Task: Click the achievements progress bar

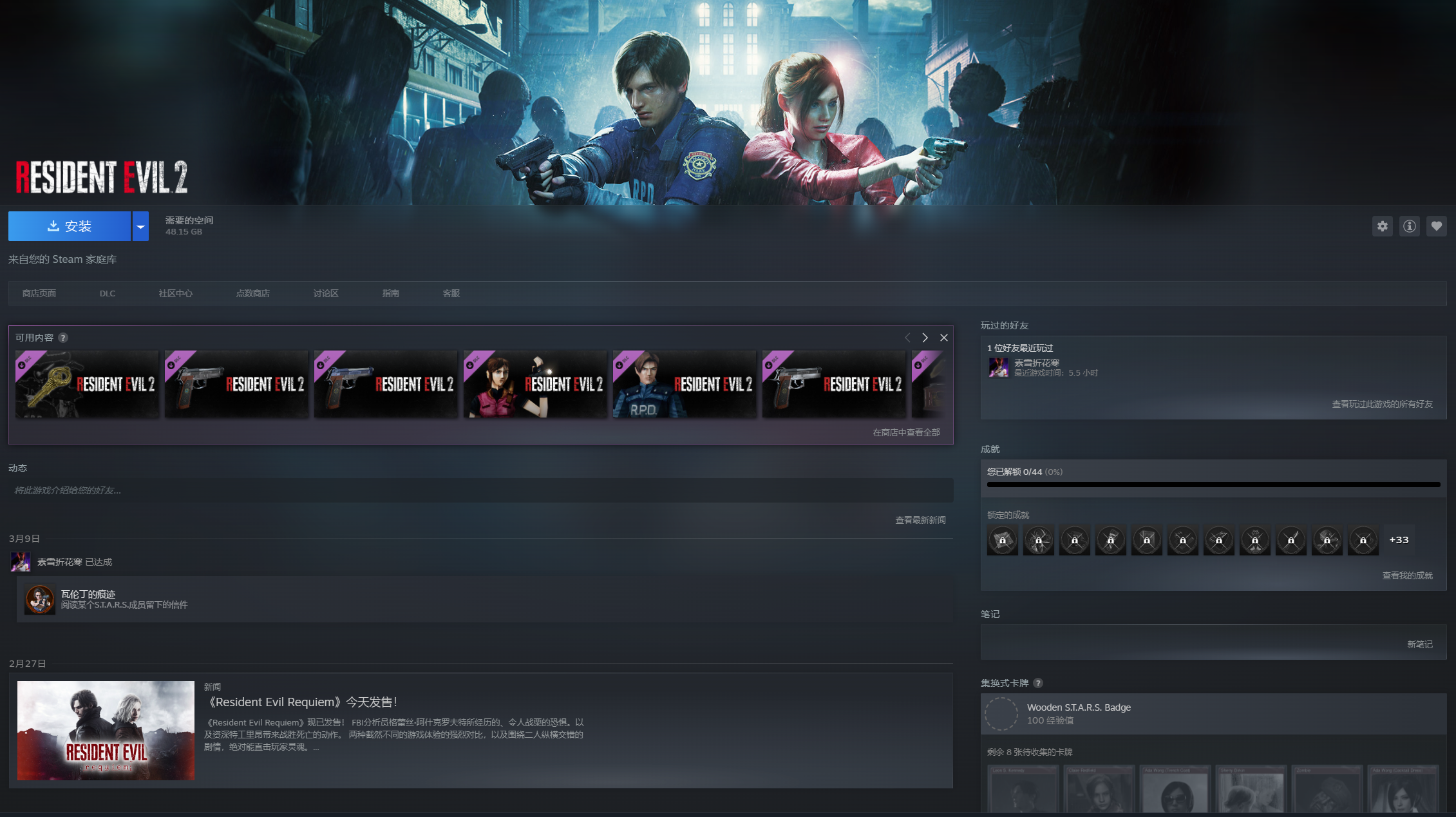Action: [1213, 485]
